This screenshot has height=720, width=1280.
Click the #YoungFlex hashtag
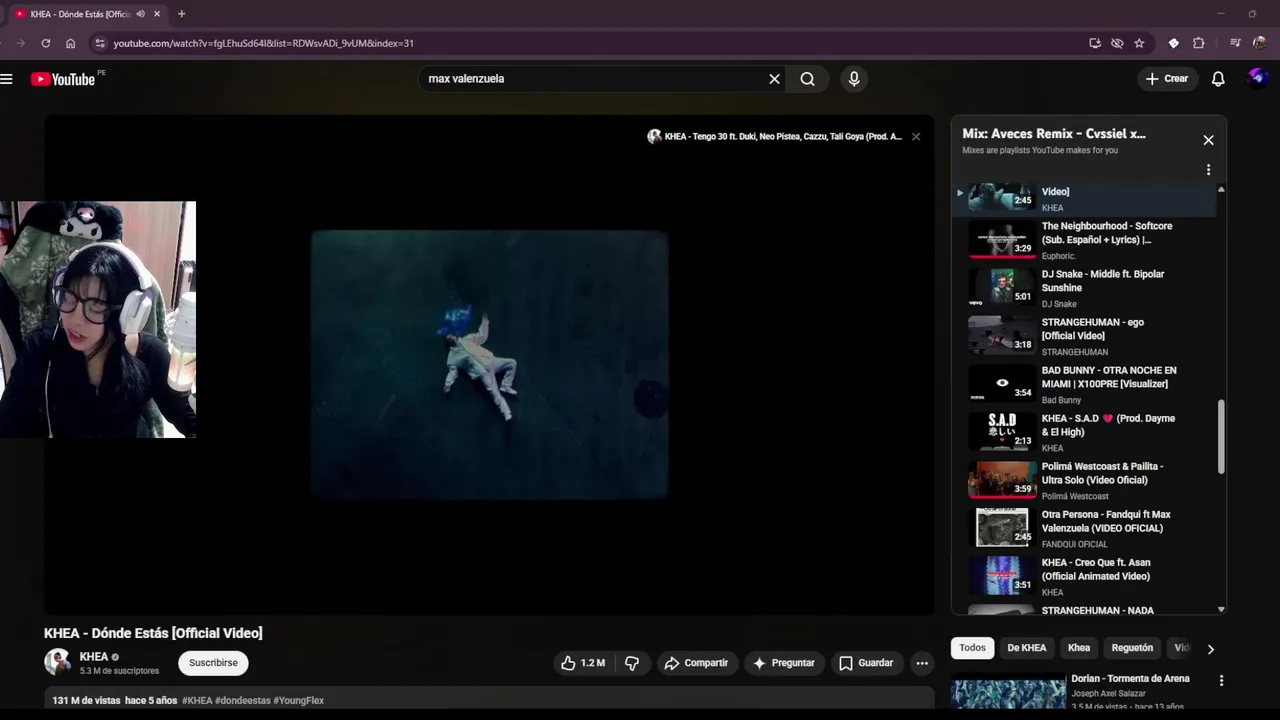click(x=298, y=701)
